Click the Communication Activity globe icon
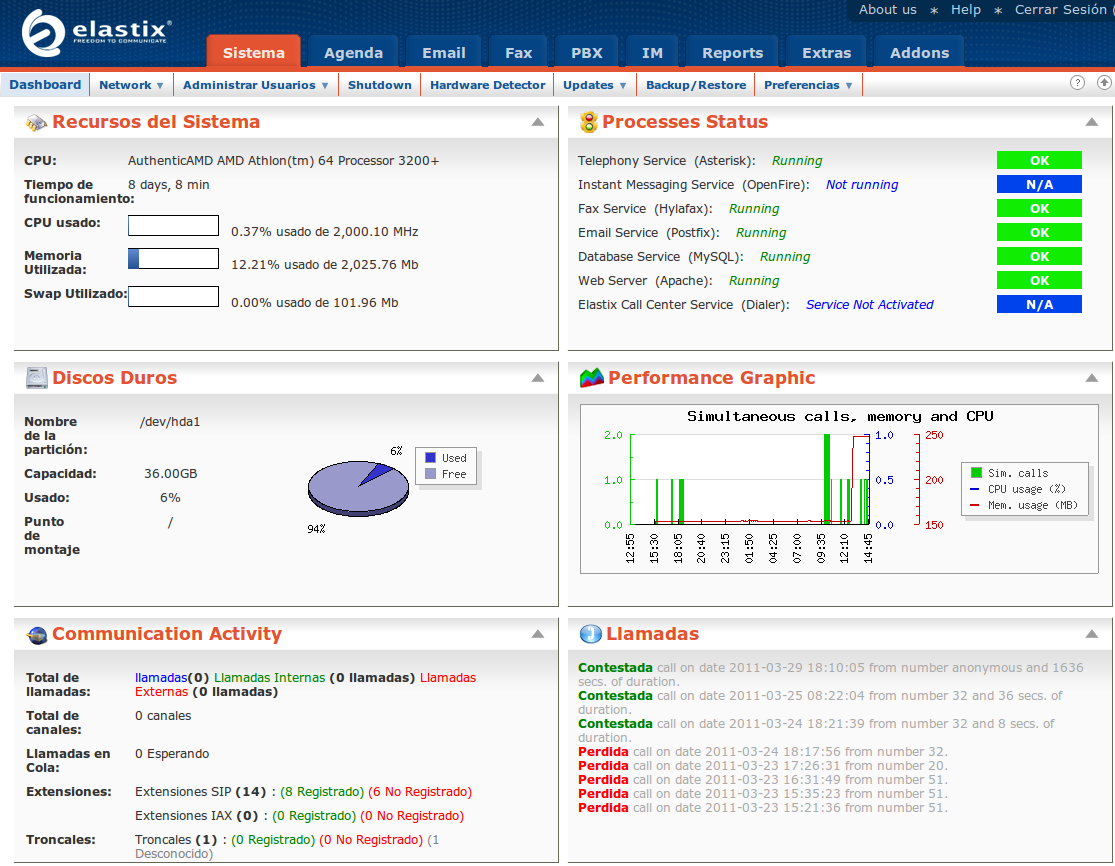1115x866 pixels. point(35,634)
